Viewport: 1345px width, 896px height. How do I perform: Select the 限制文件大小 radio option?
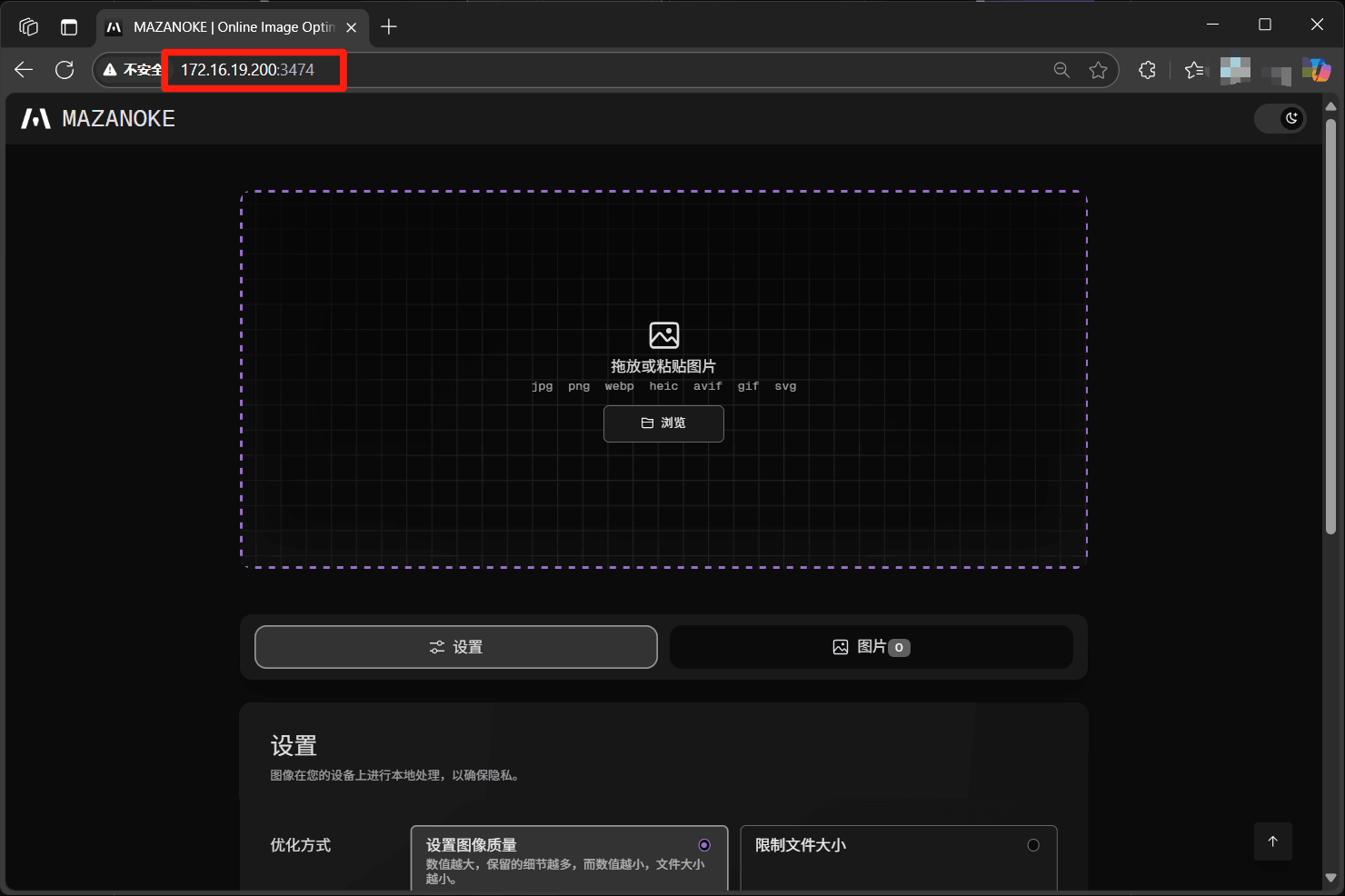(x=1032, y=845)
